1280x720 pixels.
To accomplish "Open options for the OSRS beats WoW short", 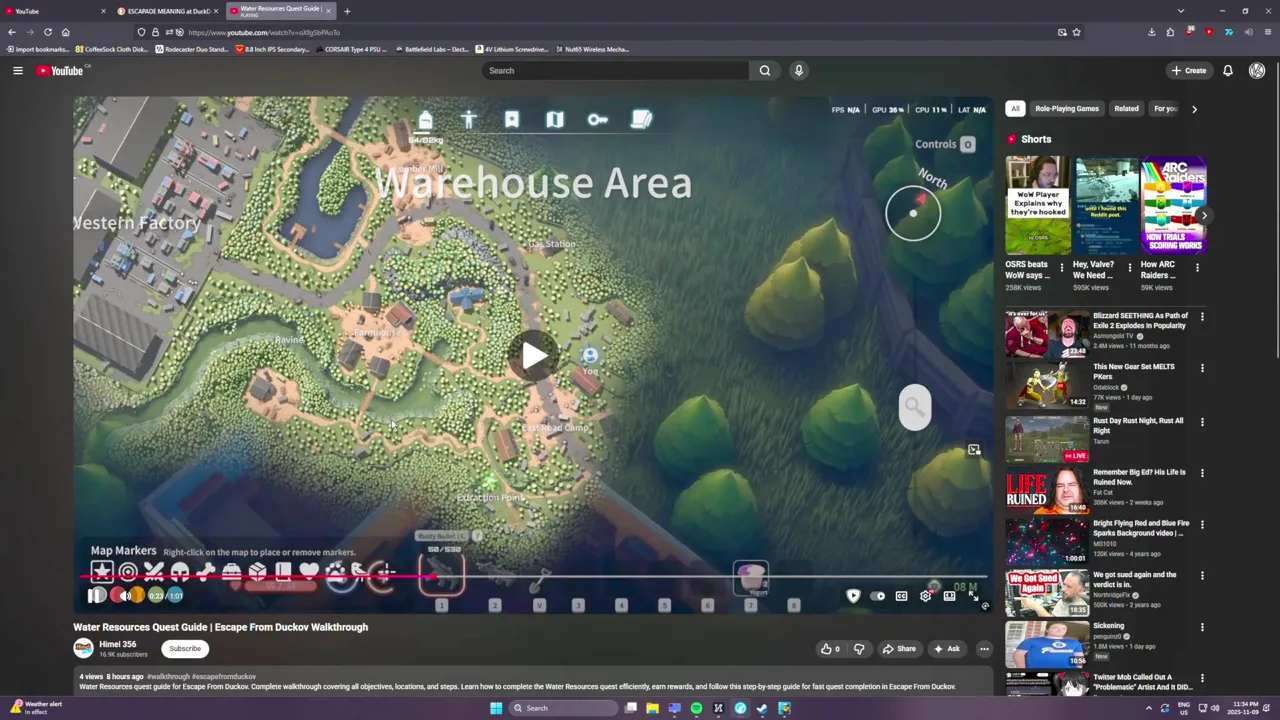I will coord(1062,268).
